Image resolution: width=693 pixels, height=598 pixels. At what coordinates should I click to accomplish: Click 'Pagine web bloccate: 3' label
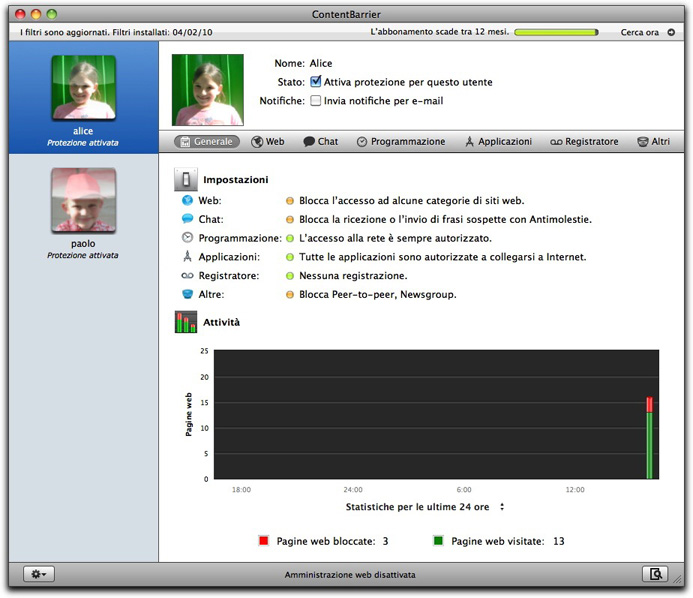pos(332,541)
